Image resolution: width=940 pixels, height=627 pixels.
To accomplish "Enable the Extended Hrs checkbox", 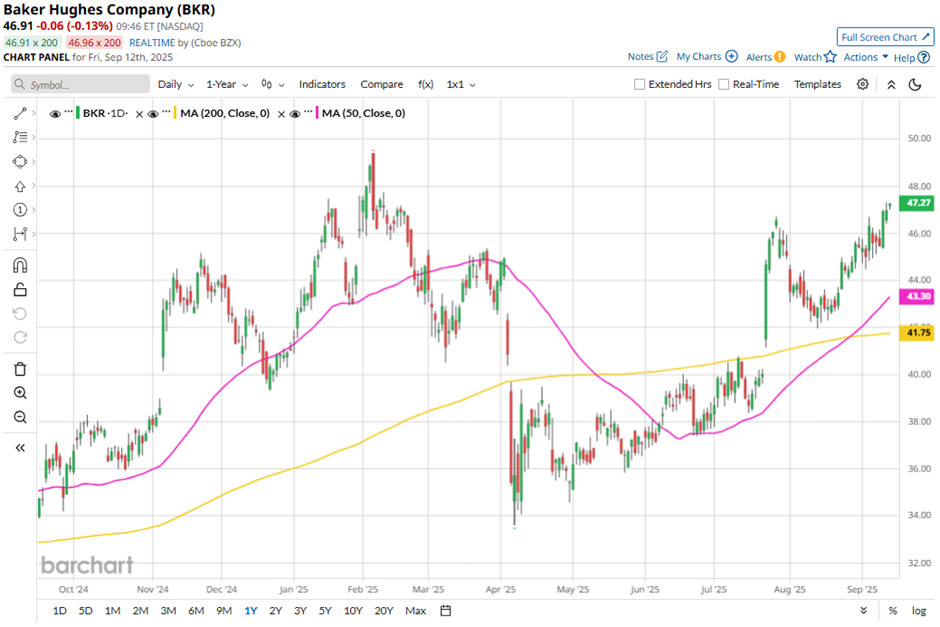I will tap(640, 85).
